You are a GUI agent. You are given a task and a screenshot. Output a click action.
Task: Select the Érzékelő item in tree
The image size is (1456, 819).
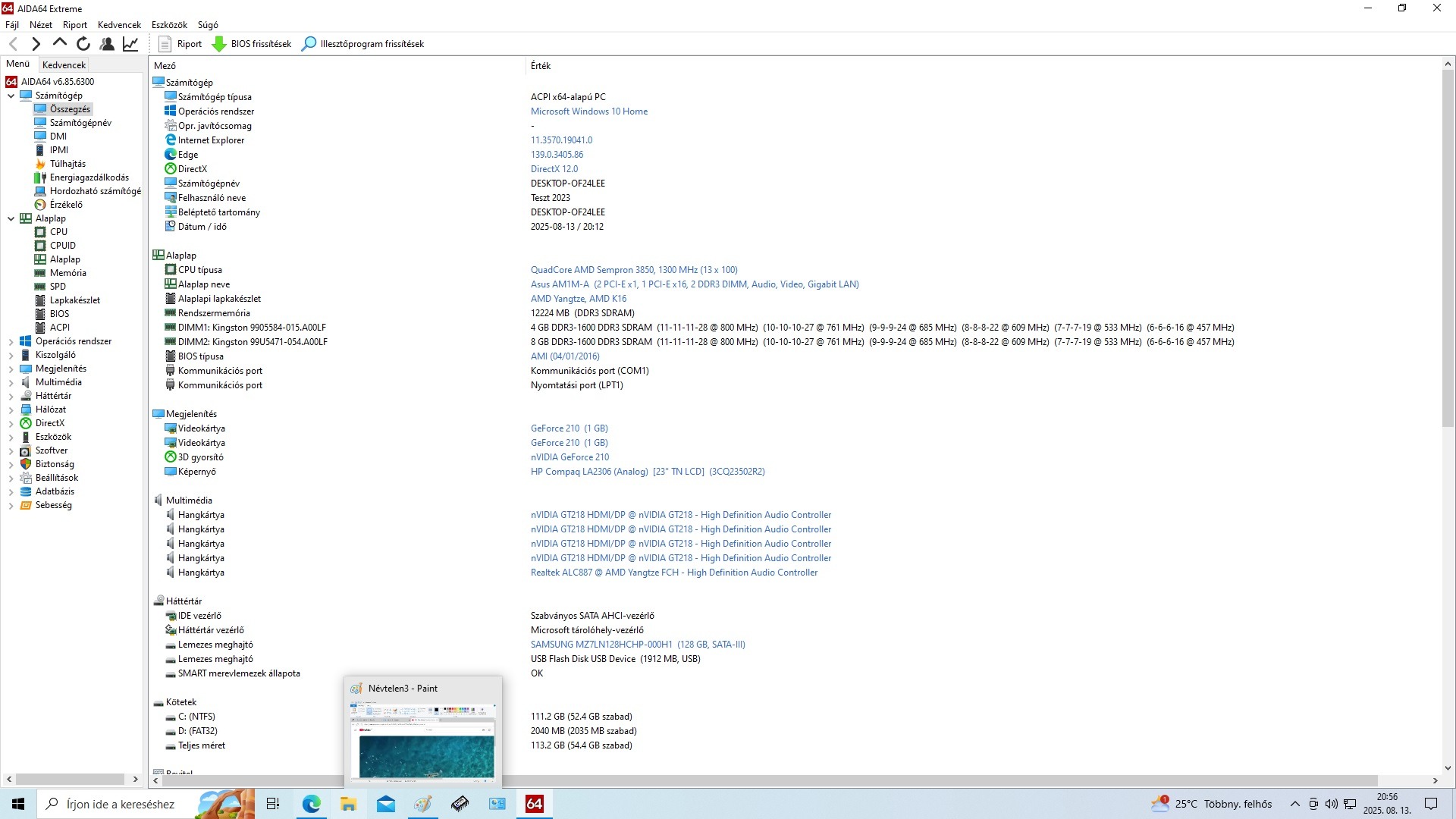coord(66,205)
